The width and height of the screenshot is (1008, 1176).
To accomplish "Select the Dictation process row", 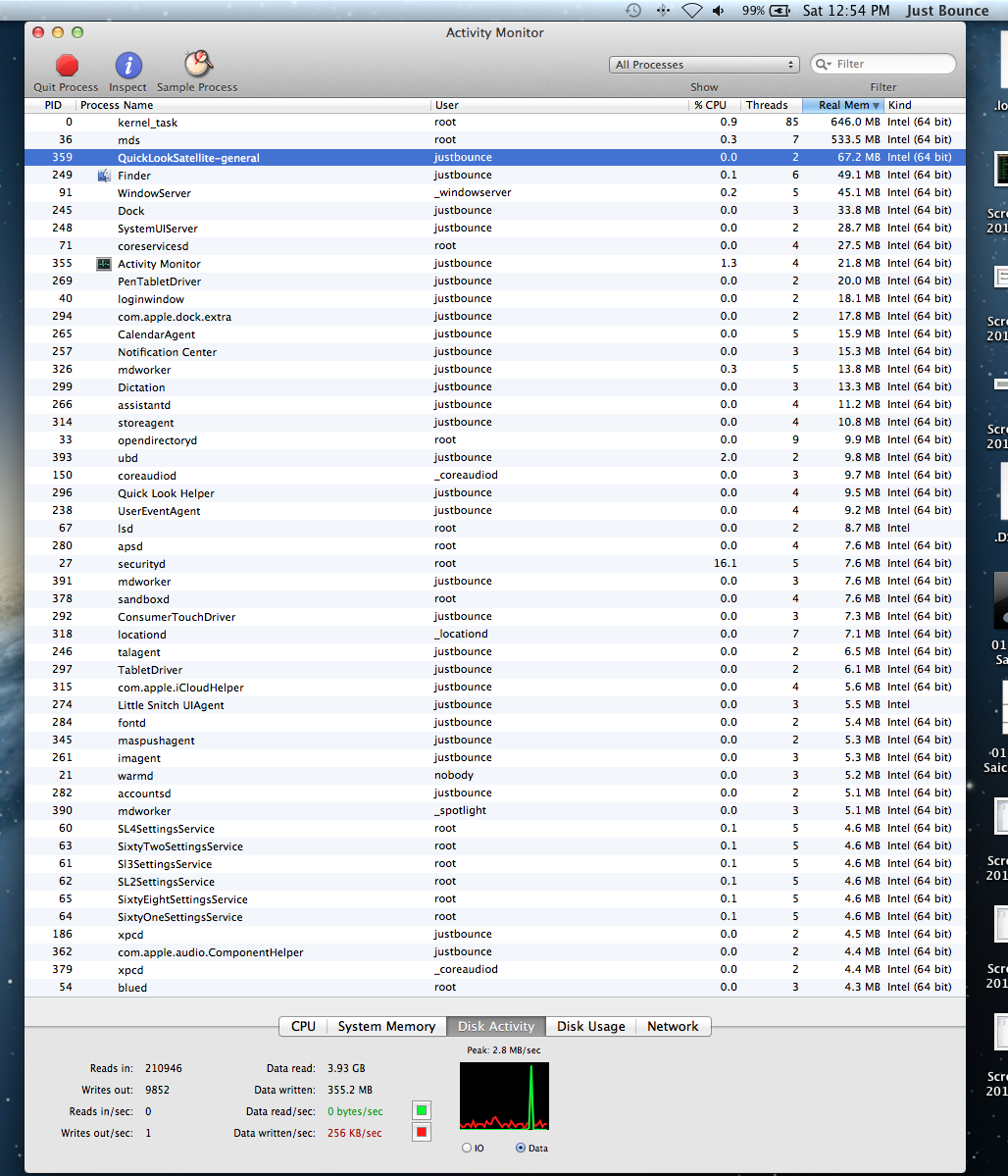I will pos(495,387).
